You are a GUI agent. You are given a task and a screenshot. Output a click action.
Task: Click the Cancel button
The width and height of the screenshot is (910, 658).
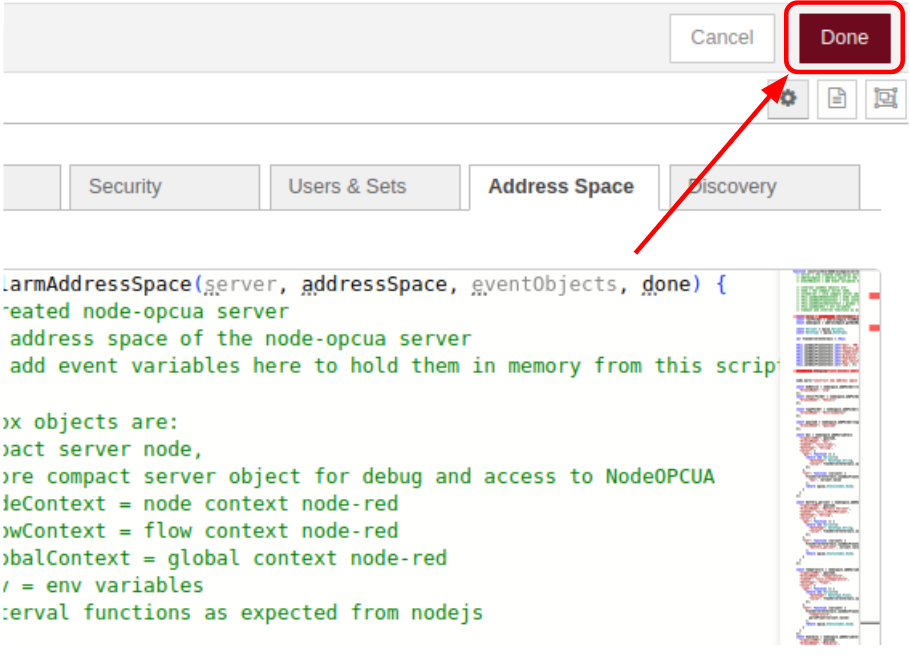[721, 38]
